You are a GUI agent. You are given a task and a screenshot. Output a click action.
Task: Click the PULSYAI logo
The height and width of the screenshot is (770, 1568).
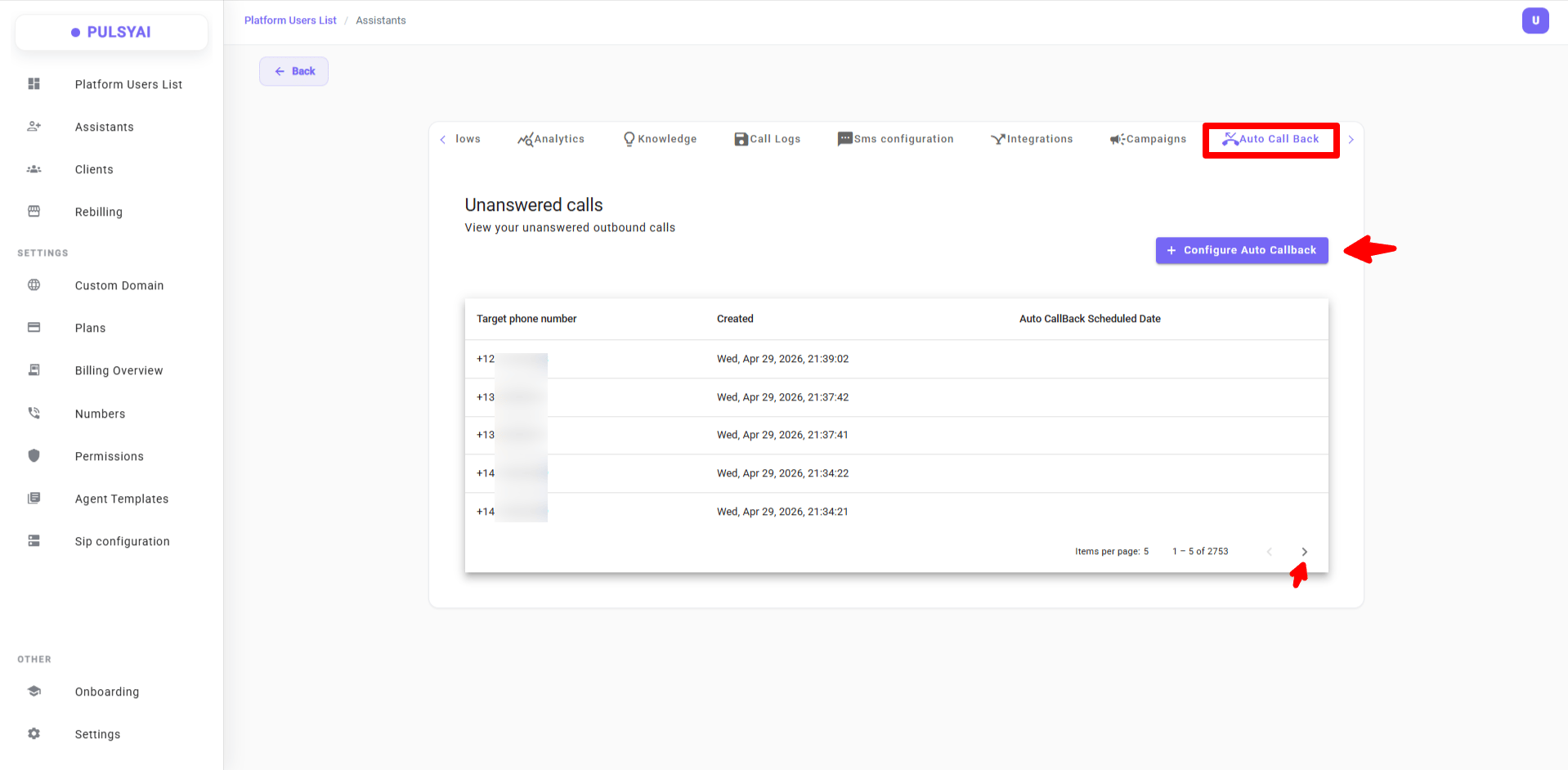[x=111, y=32]
